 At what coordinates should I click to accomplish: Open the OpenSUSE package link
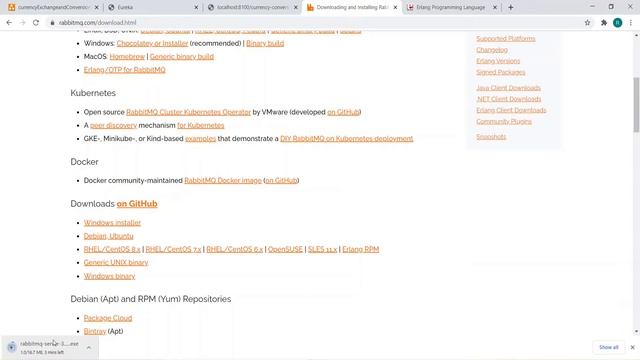(x=285, y=249)
